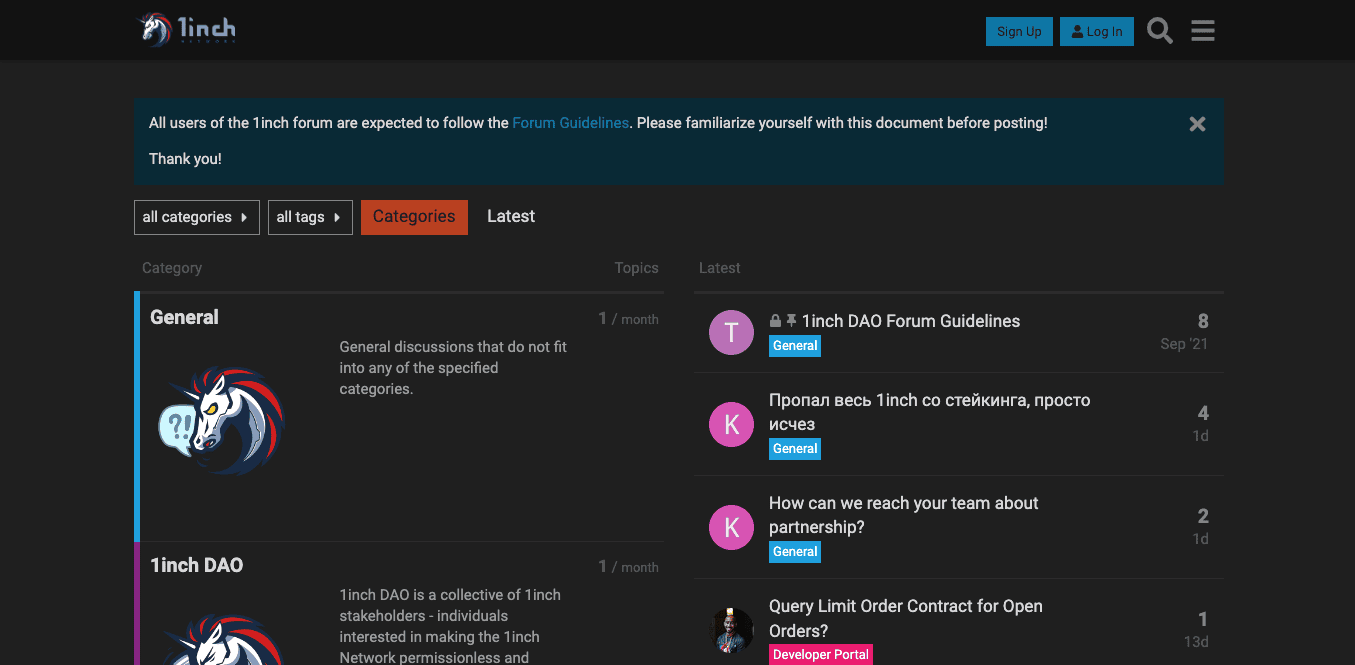Click the user photo avatar on Query Limit Order topic
This screenshot has height=665, width=1355.
pos(731,630)
